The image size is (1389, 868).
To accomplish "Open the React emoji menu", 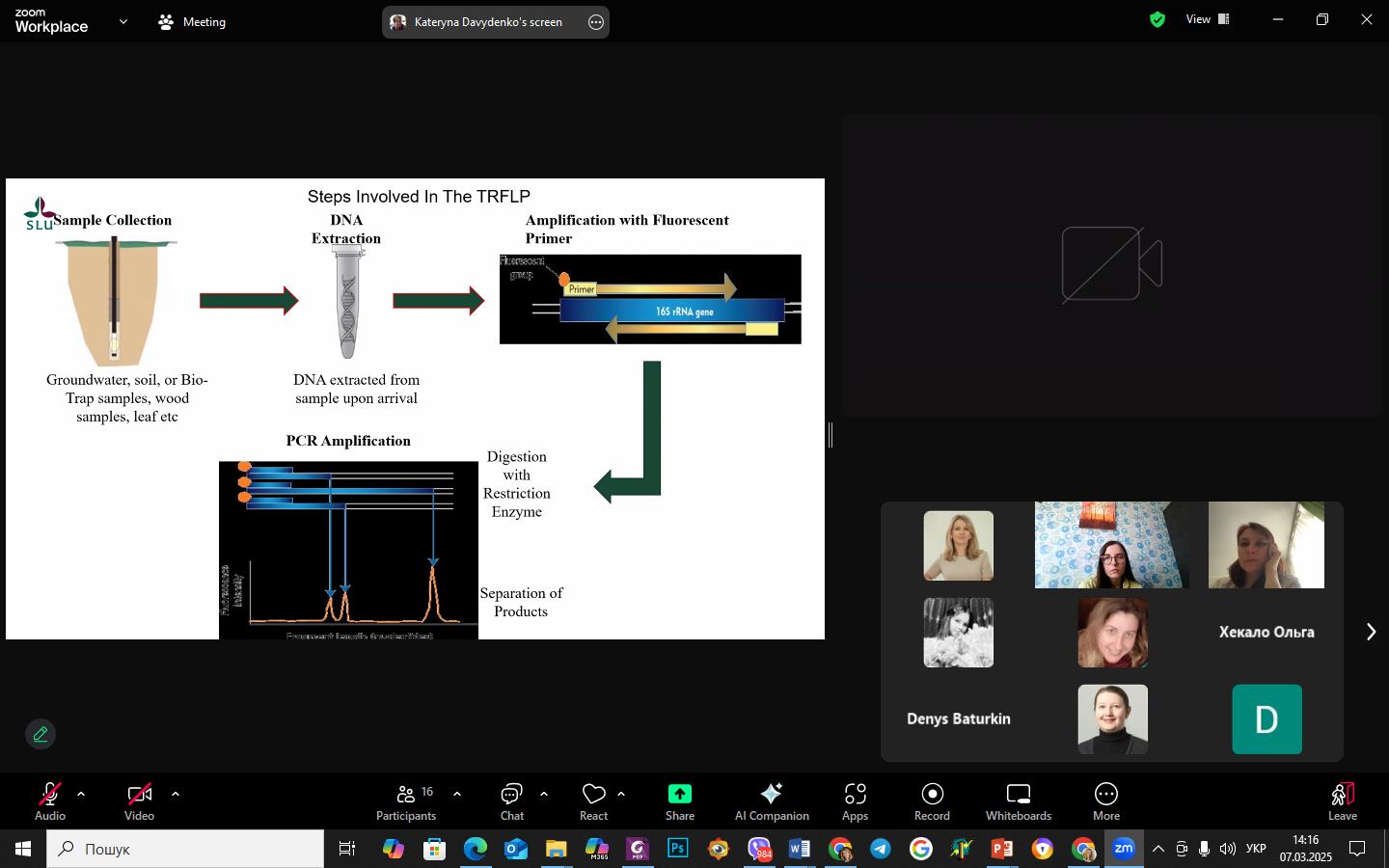I will click(593, 801).
